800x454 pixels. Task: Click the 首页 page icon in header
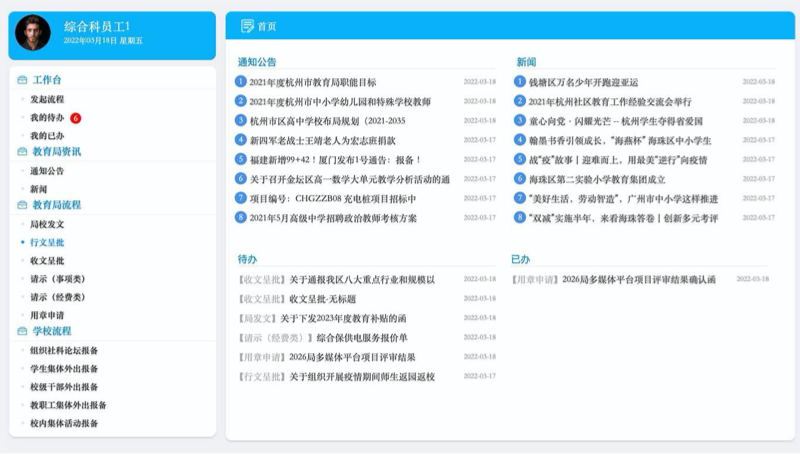point(247,26)
